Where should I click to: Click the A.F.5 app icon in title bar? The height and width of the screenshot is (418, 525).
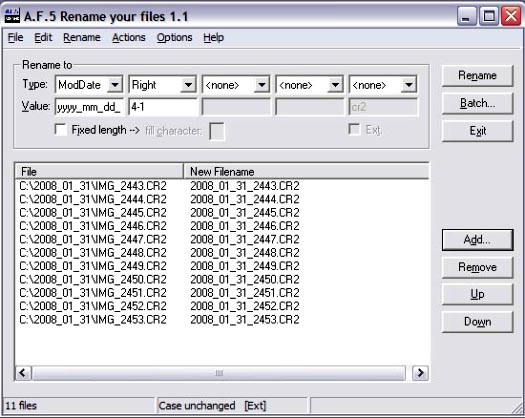[x=12, y=16]
